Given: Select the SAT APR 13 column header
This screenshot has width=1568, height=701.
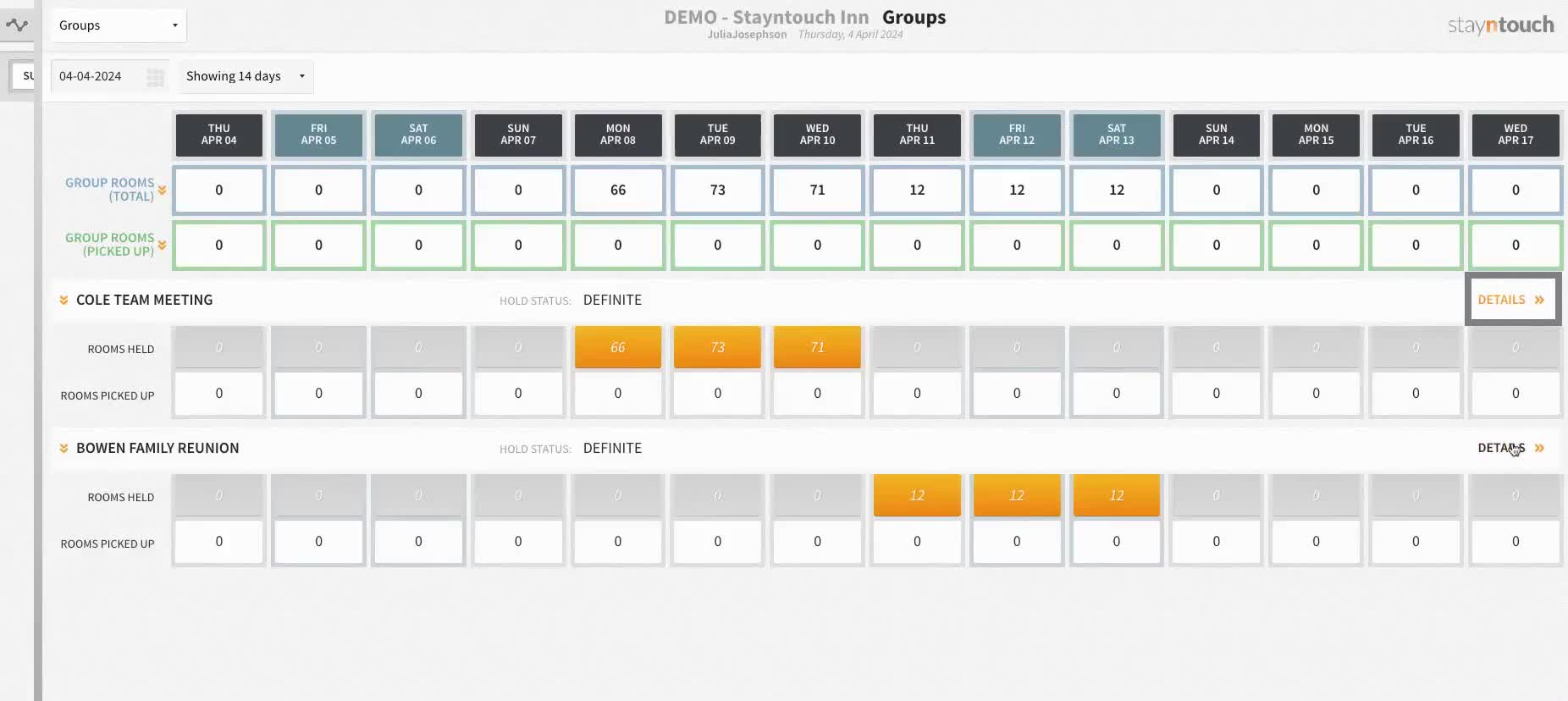Looking at the screenshot, I should (1117, 135).
